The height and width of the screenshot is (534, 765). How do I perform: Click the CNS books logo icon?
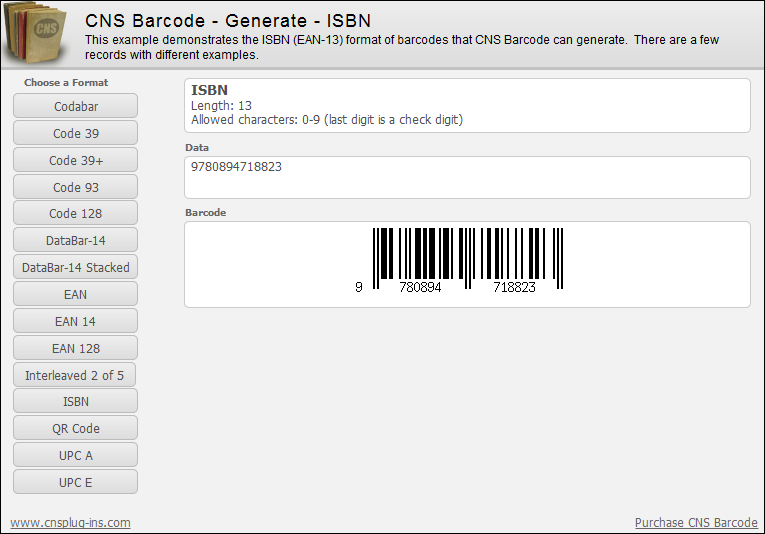coord(35,33)
